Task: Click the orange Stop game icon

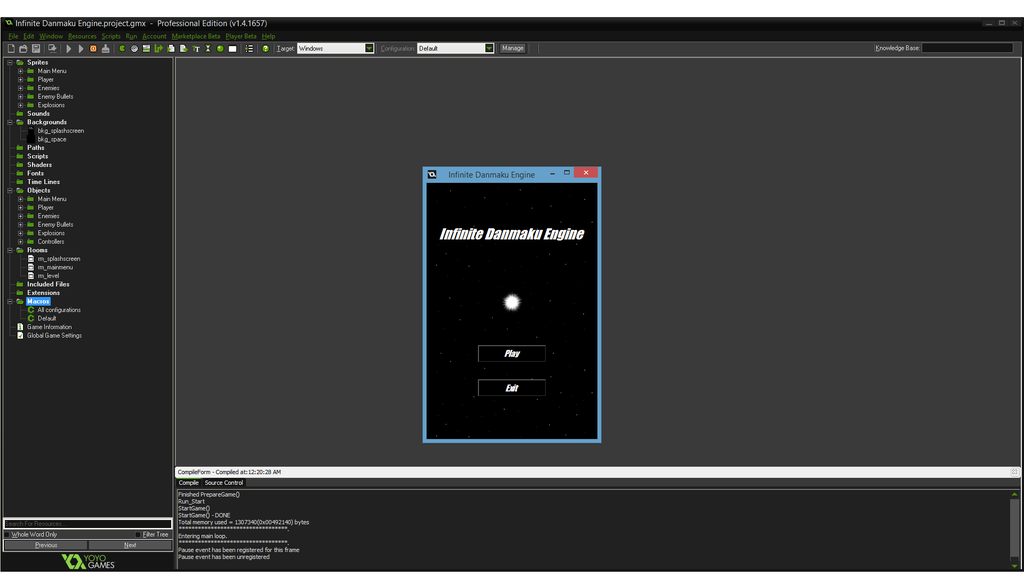Action: (x=94, y=48)
